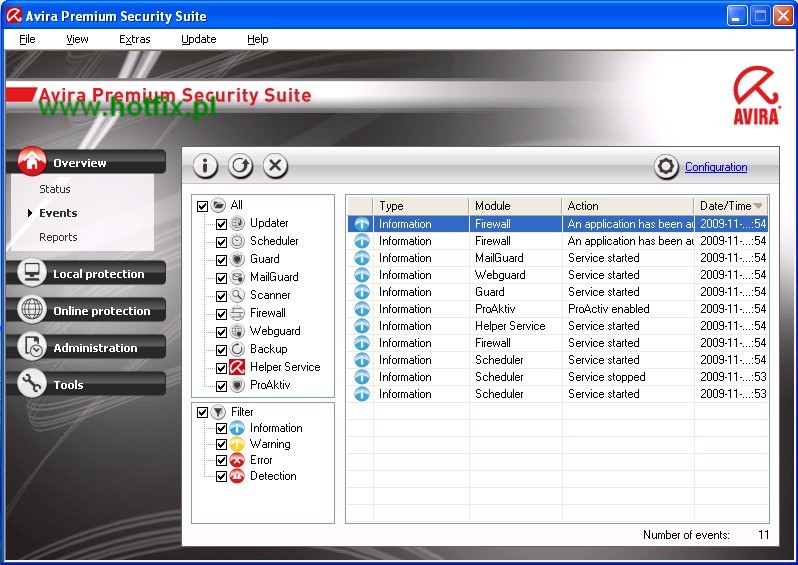Click the delete events (X) toolbar icon
Viewport: 798px width, 565px height.
coord(275,166)
